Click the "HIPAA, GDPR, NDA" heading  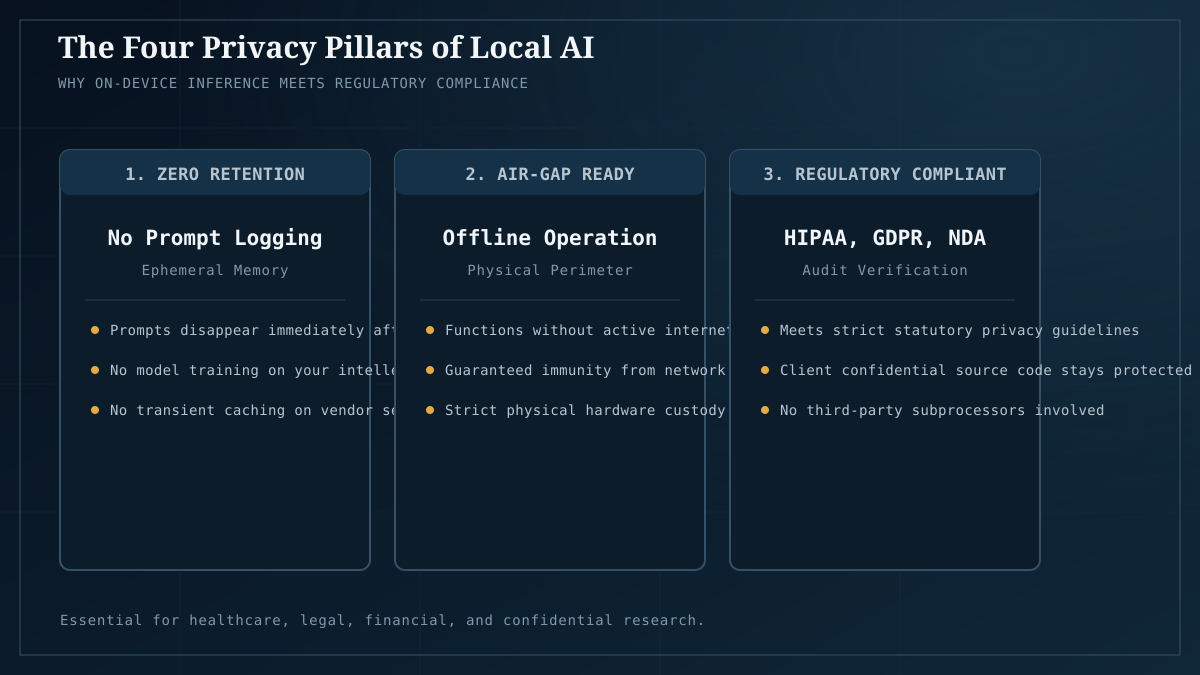pos(885,238)
